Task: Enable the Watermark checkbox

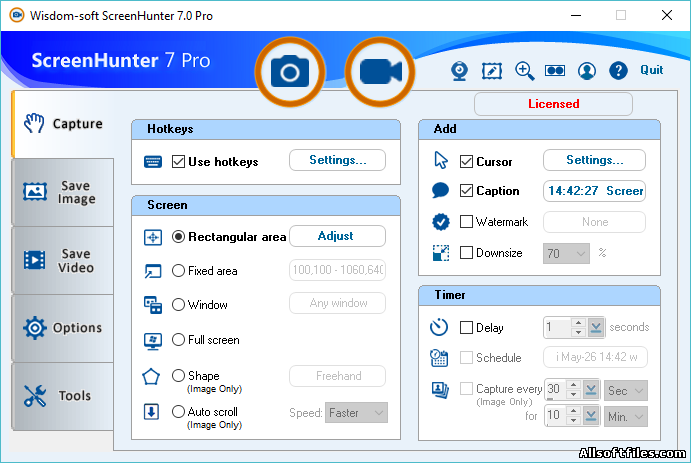Action: click(x=466, y=222)
